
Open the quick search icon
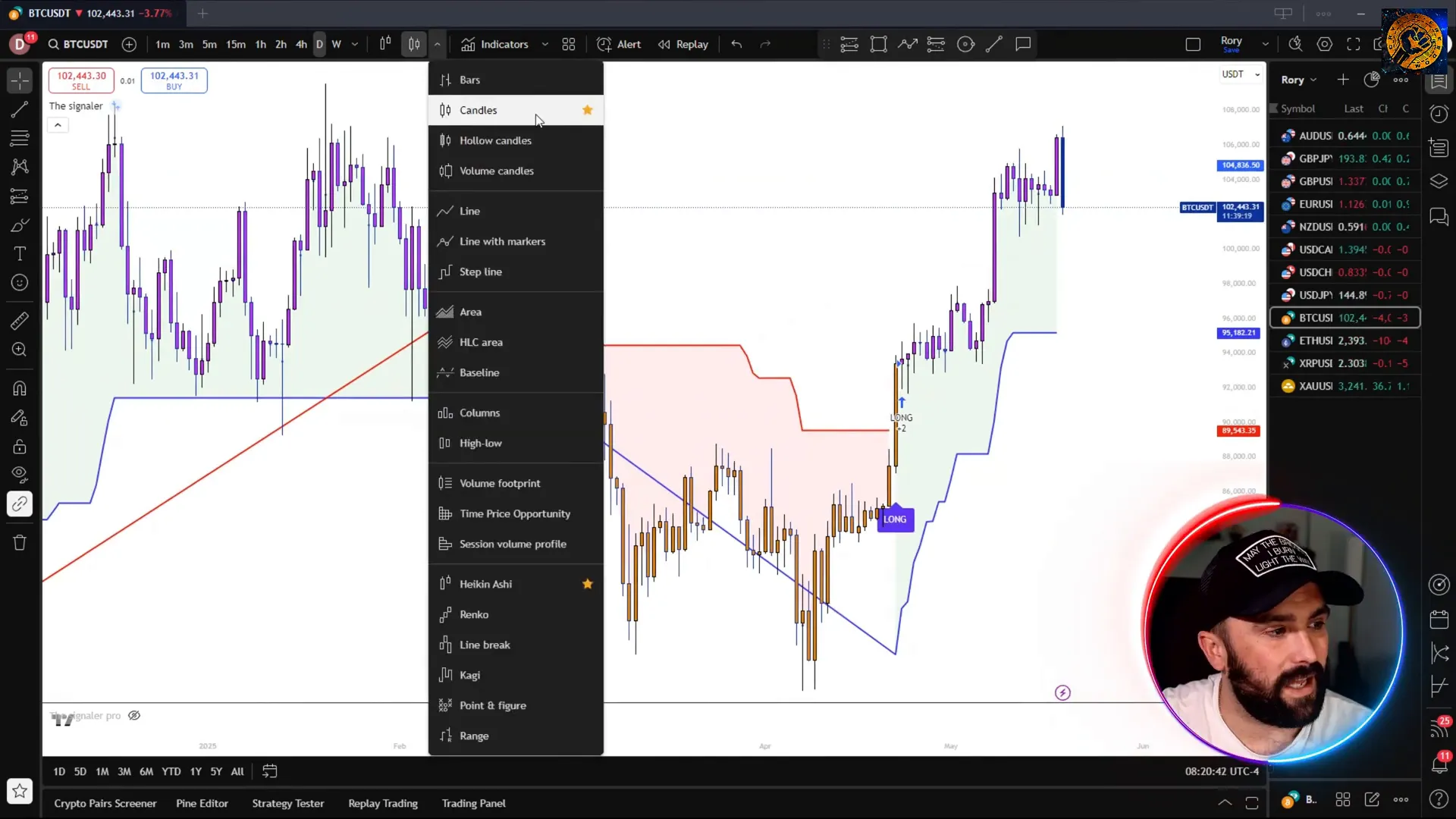(1295, 44)
